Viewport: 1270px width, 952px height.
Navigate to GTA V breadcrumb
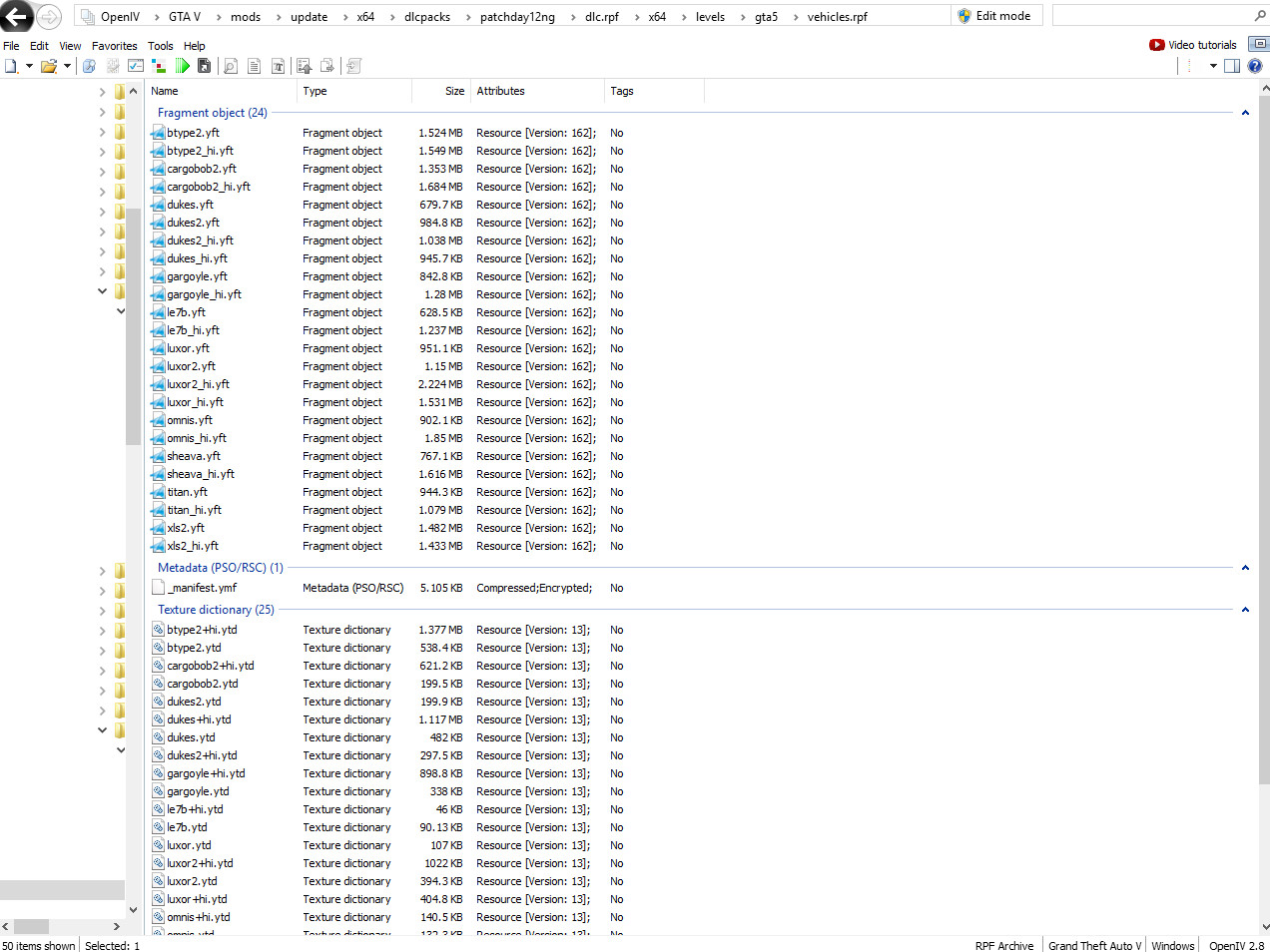click(x=185, y=17)
